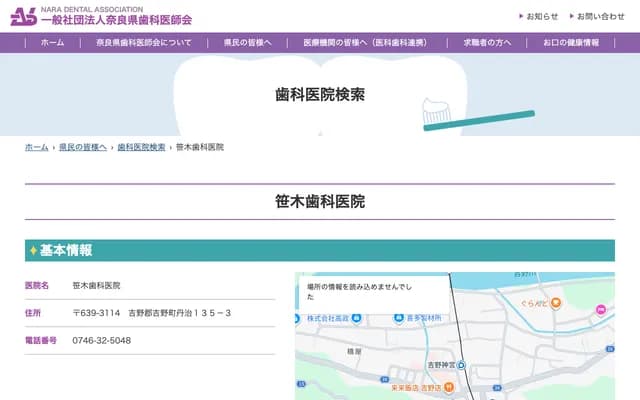Click the Nara Dental Association logo
The width and height of the screenshot is (640, 400).
(100, 16)
